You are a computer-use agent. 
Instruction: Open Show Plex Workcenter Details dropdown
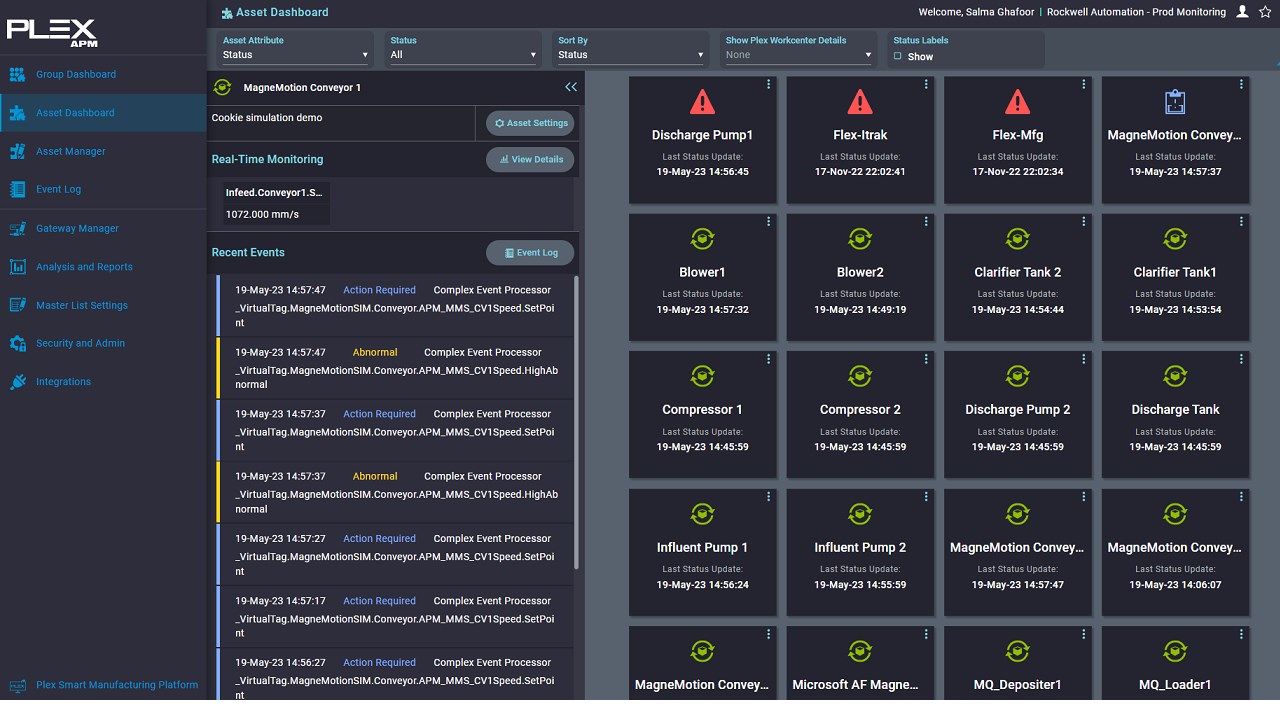pos(798,55)
